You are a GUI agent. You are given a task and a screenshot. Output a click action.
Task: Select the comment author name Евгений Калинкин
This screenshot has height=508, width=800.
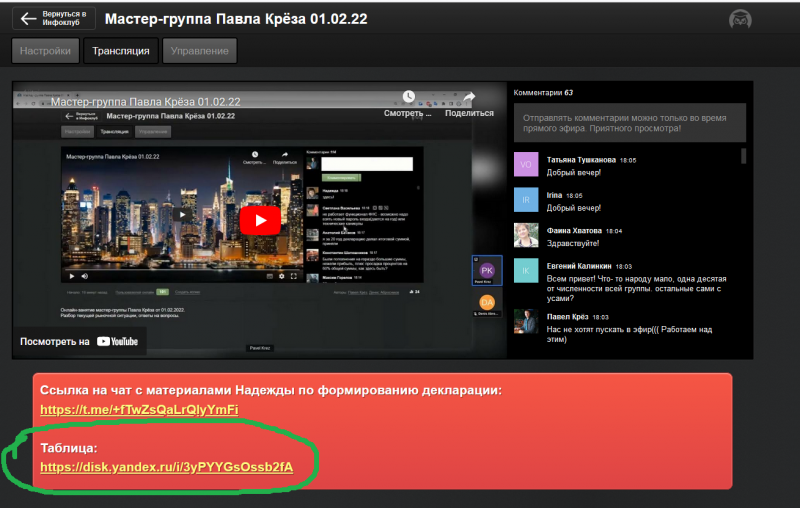click(x=579, y=266)
